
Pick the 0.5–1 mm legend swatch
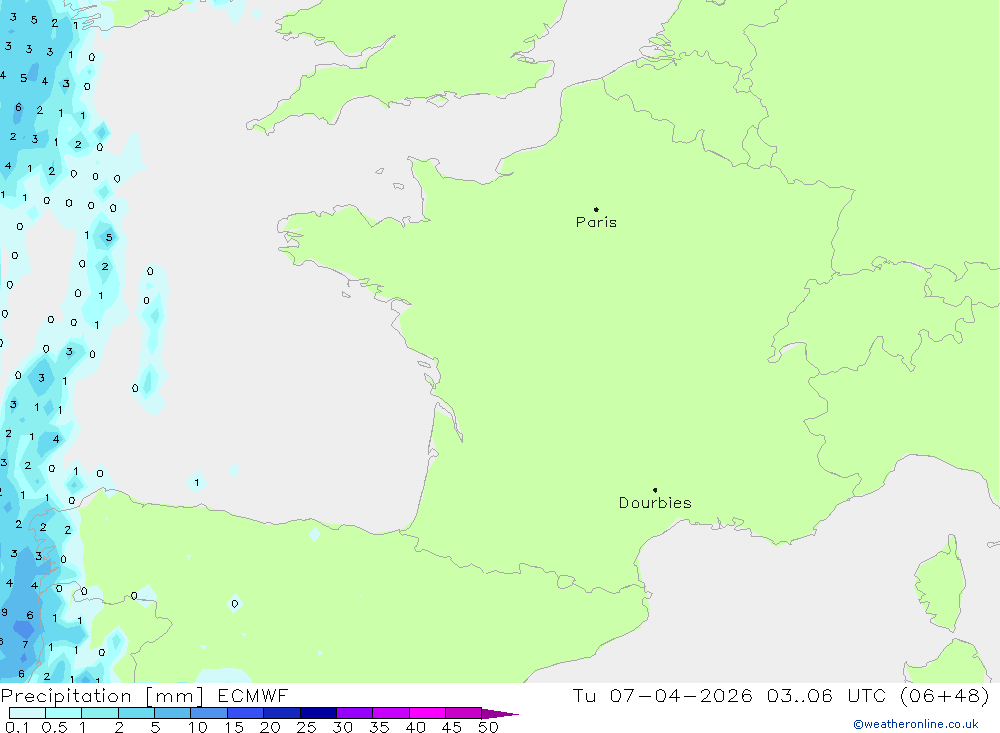pos(63,713)
